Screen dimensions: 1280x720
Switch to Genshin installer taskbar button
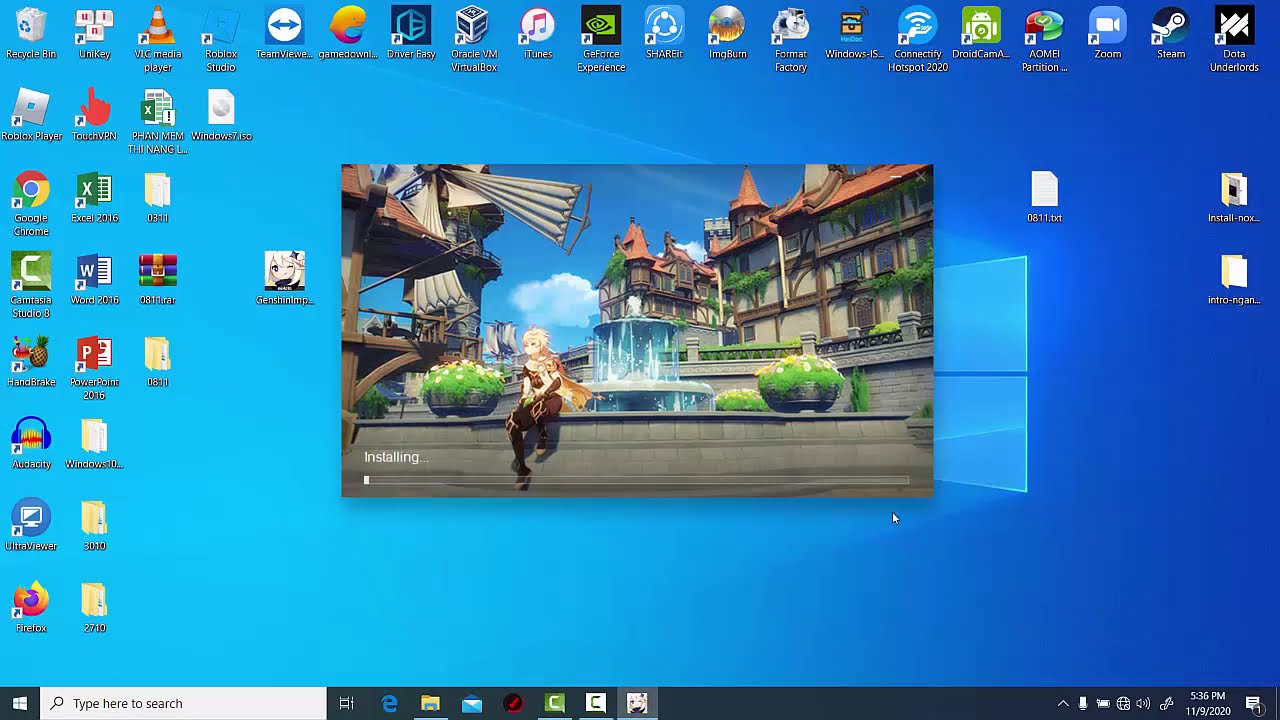[x=637, y=703]
